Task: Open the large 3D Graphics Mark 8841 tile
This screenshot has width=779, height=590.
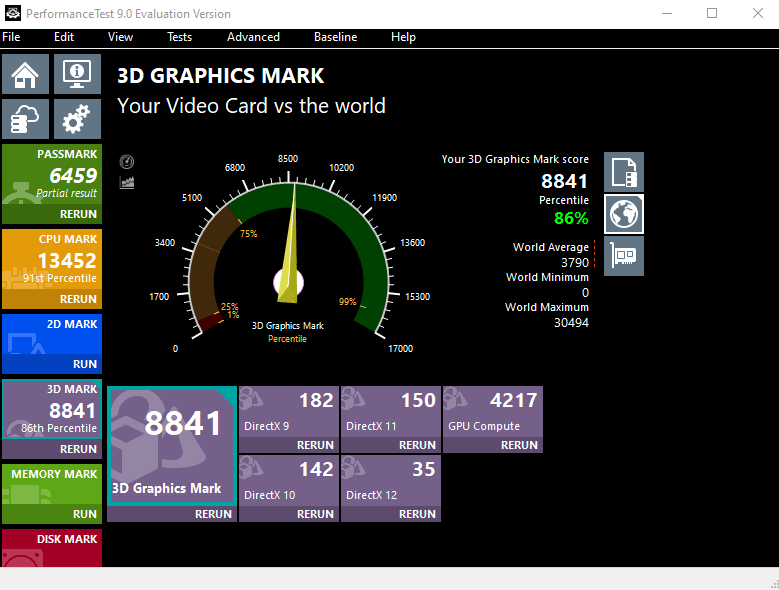Action: coord(172,446)
